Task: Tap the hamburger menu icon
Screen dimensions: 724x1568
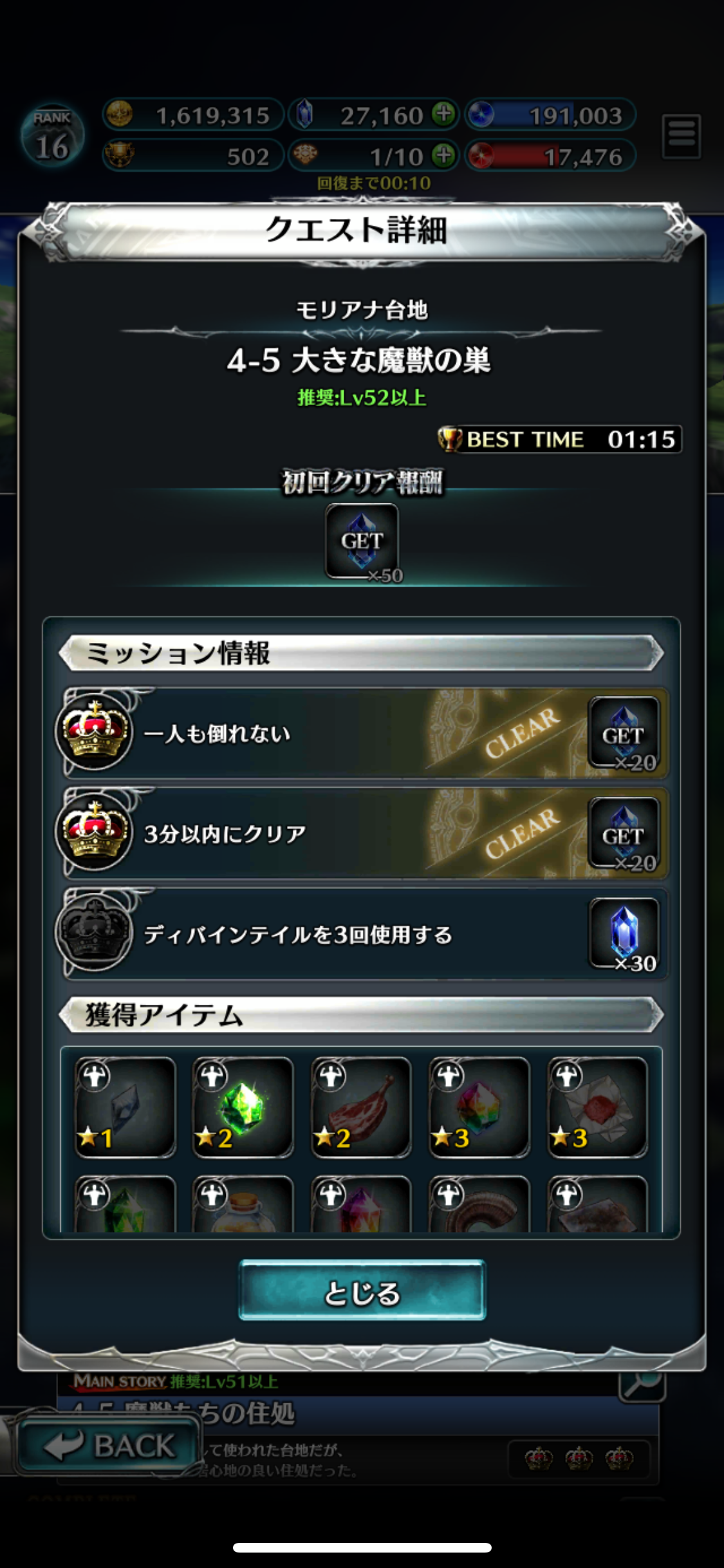Action: 682,136
